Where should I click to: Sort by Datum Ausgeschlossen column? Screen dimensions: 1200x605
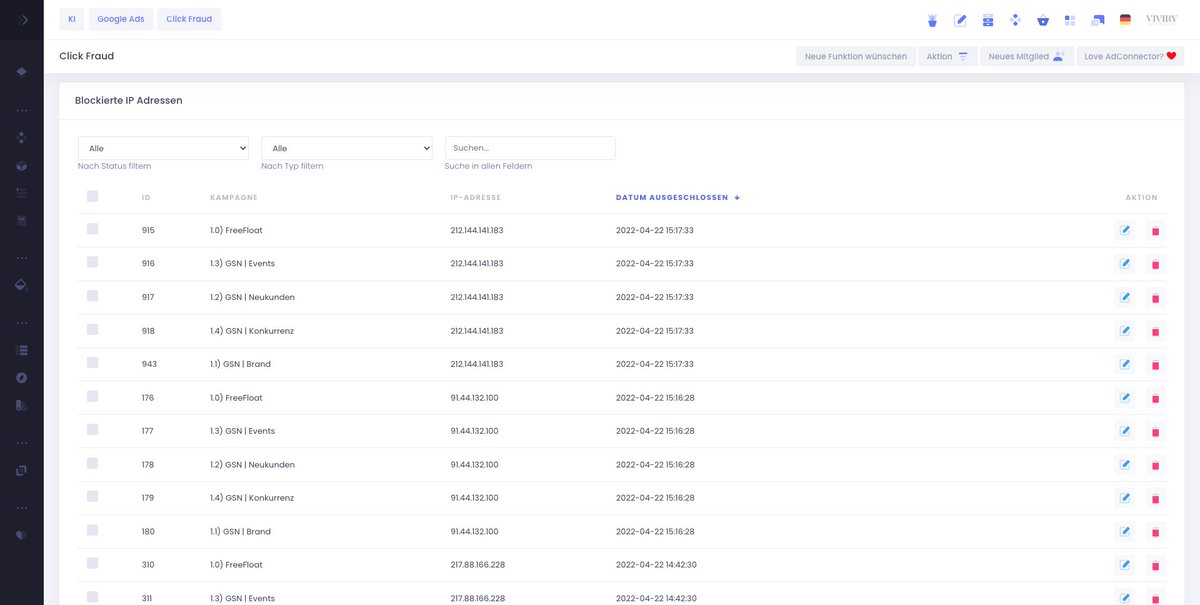678,198
